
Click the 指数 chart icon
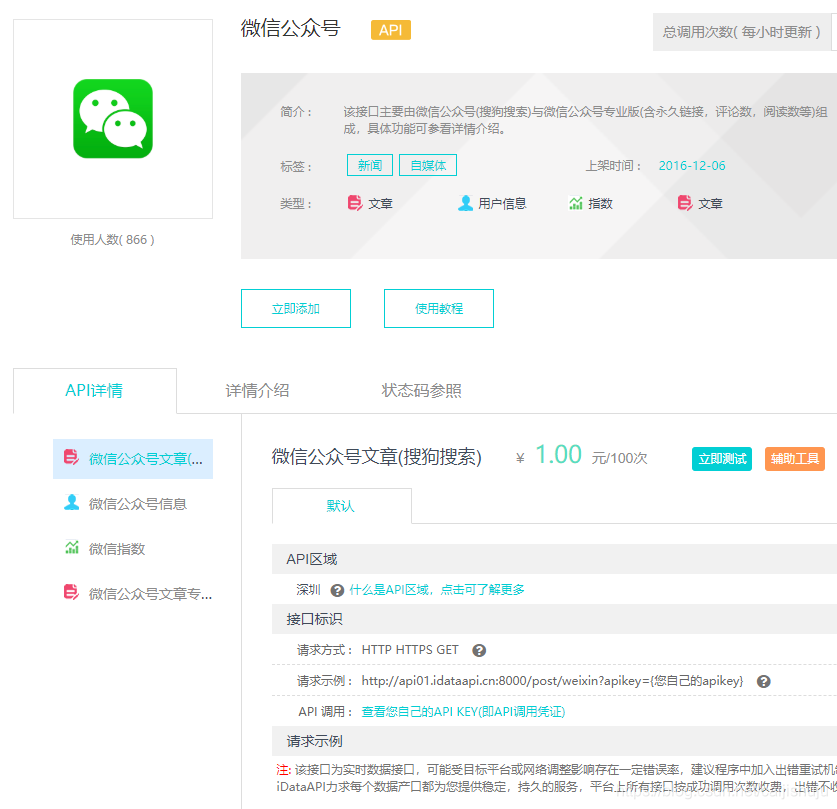click(575, 203)
